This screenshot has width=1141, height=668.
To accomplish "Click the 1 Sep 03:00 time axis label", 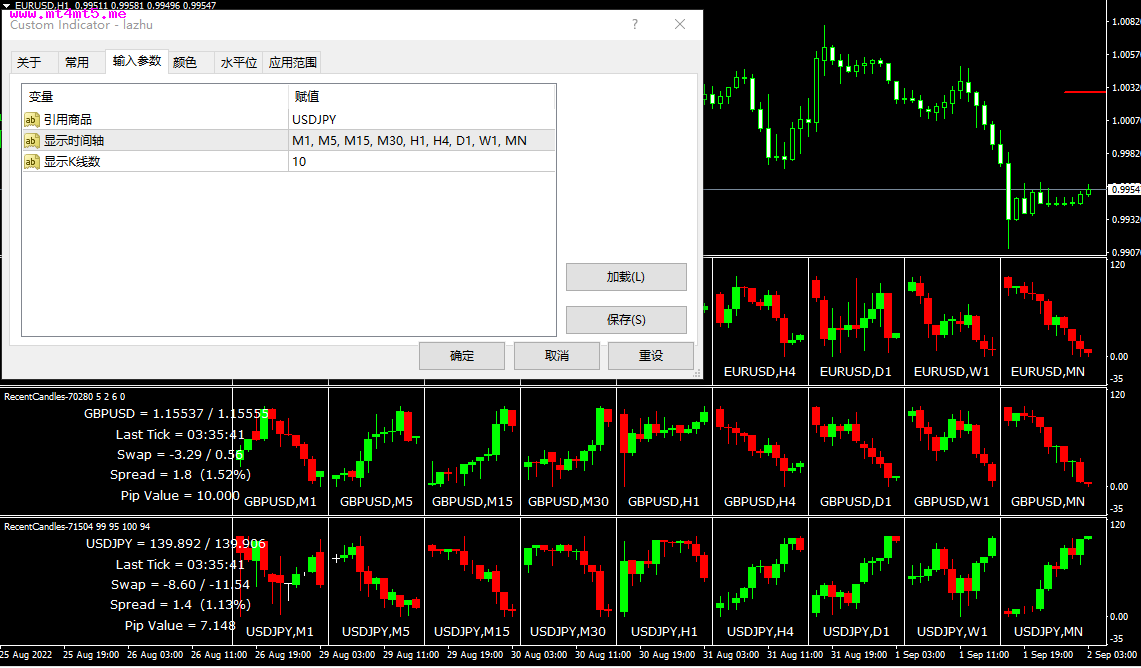I will coord(920,654).
